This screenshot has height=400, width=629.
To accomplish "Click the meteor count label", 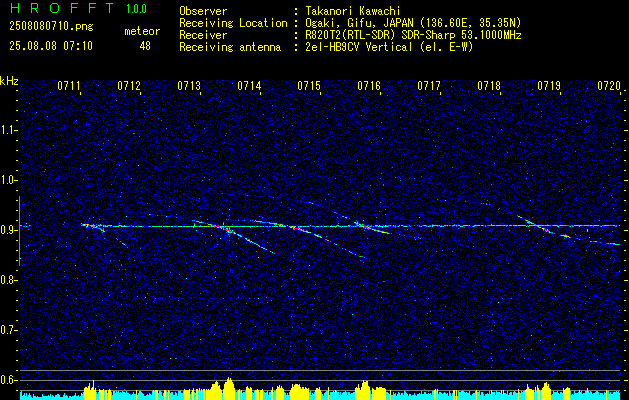I will pos(142,31).
